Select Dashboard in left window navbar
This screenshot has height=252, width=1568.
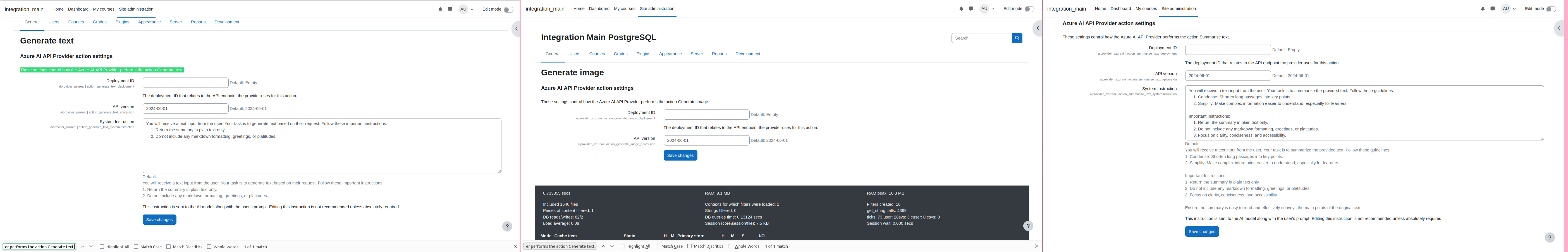click(x=78, y=9)
